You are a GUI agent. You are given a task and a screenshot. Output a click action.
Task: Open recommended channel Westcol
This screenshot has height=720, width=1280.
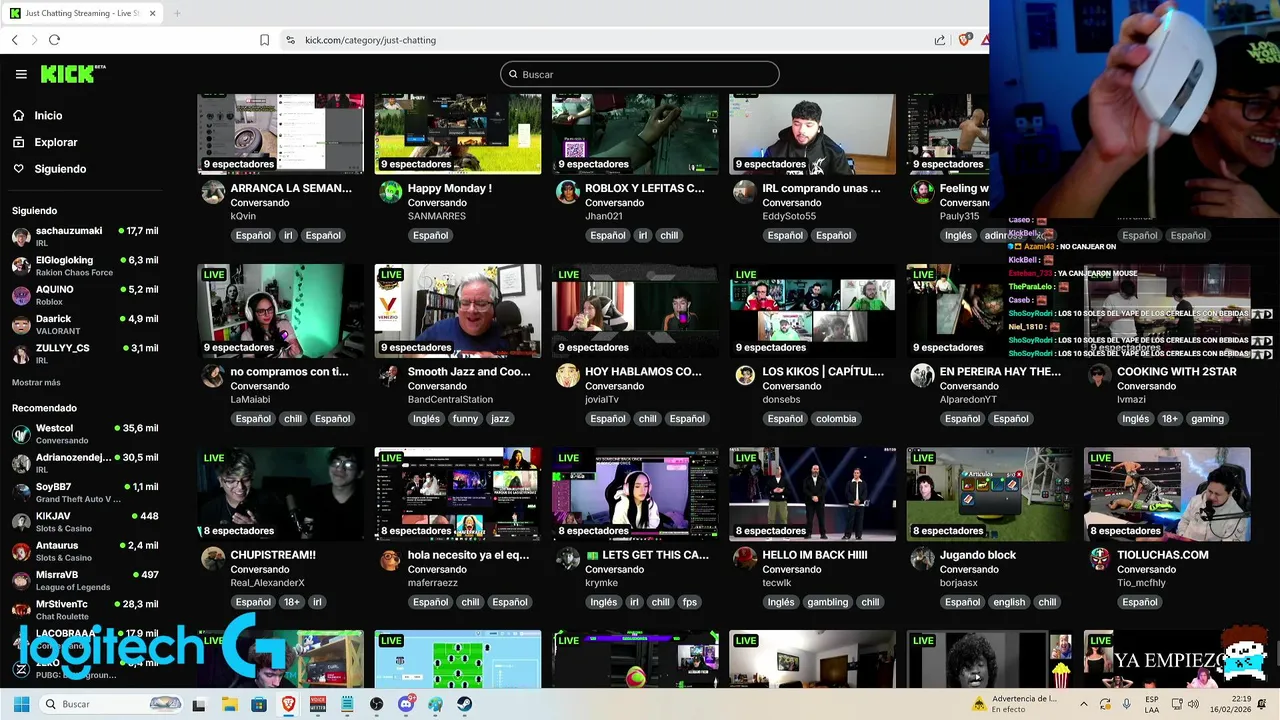[85, 433]
